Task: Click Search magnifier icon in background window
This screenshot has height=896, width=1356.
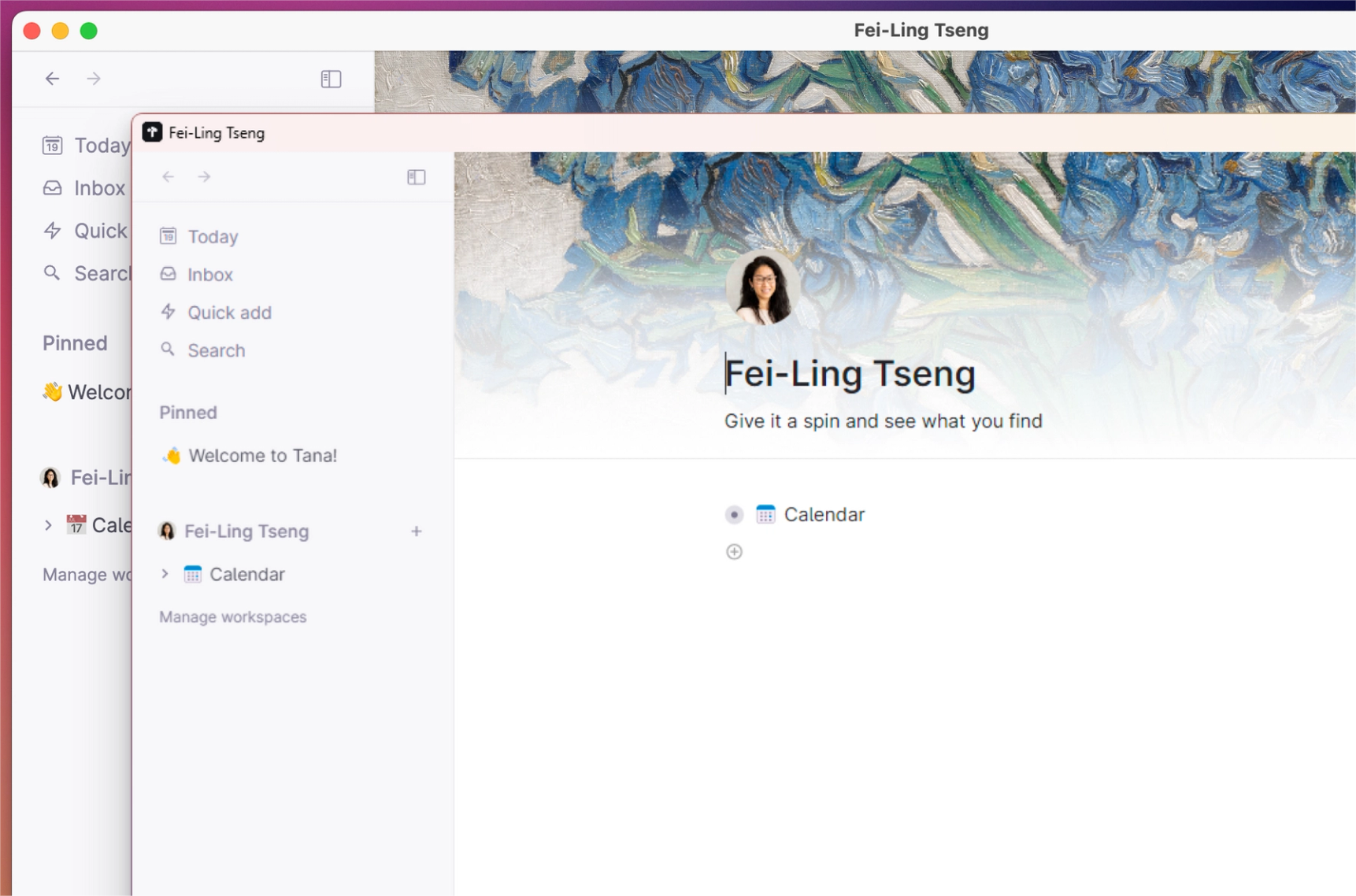Action: pyautogui.click(x=51, y=272)
